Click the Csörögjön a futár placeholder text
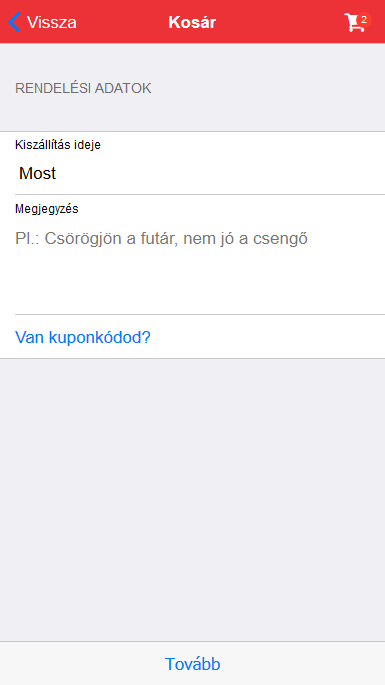This screenshot has height=685, width=385. pos(161,239)
